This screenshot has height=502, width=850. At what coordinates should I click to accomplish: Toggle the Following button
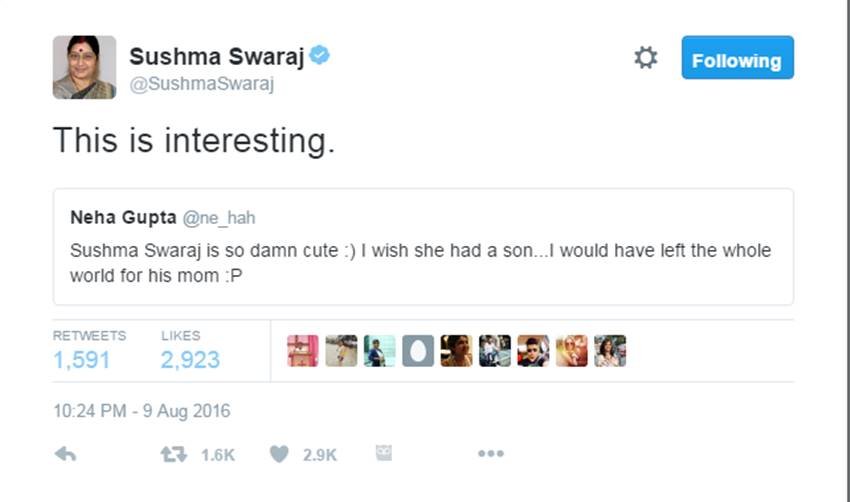pyautogui.click(x=737, y=59)
